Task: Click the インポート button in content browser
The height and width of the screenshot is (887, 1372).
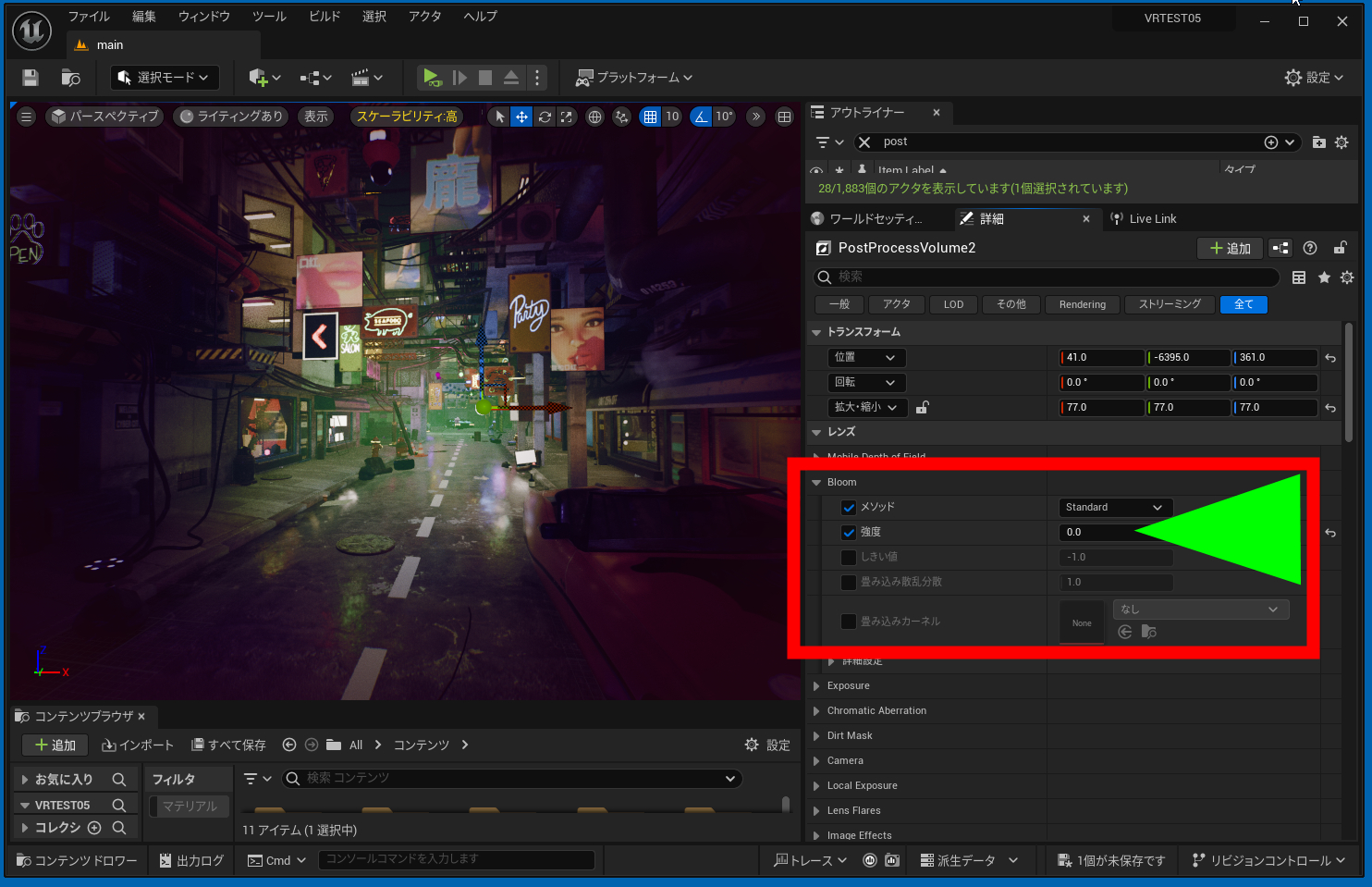Action: (138, 745)
